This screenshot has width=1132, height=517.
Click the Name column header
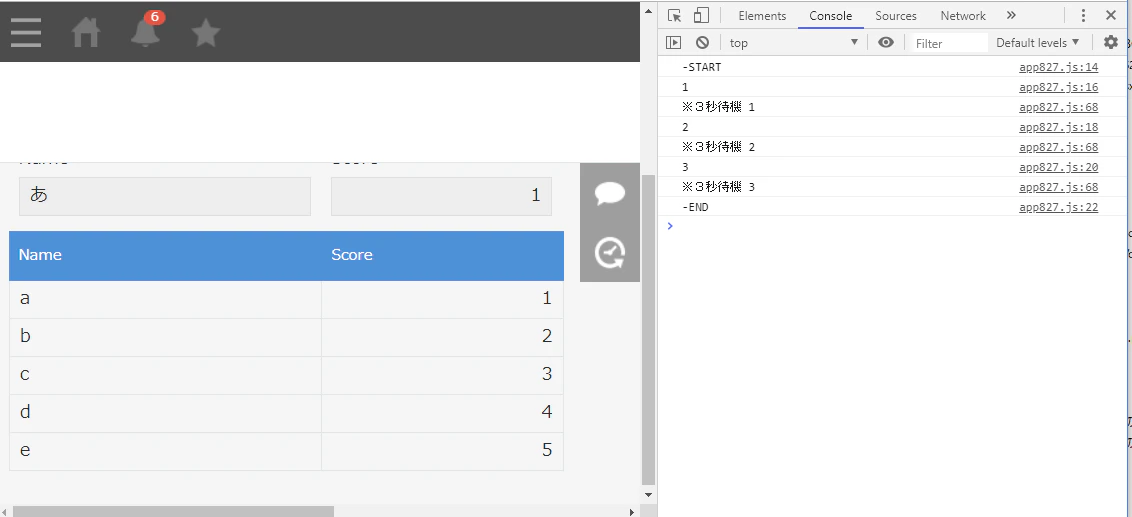click(165, 255)
